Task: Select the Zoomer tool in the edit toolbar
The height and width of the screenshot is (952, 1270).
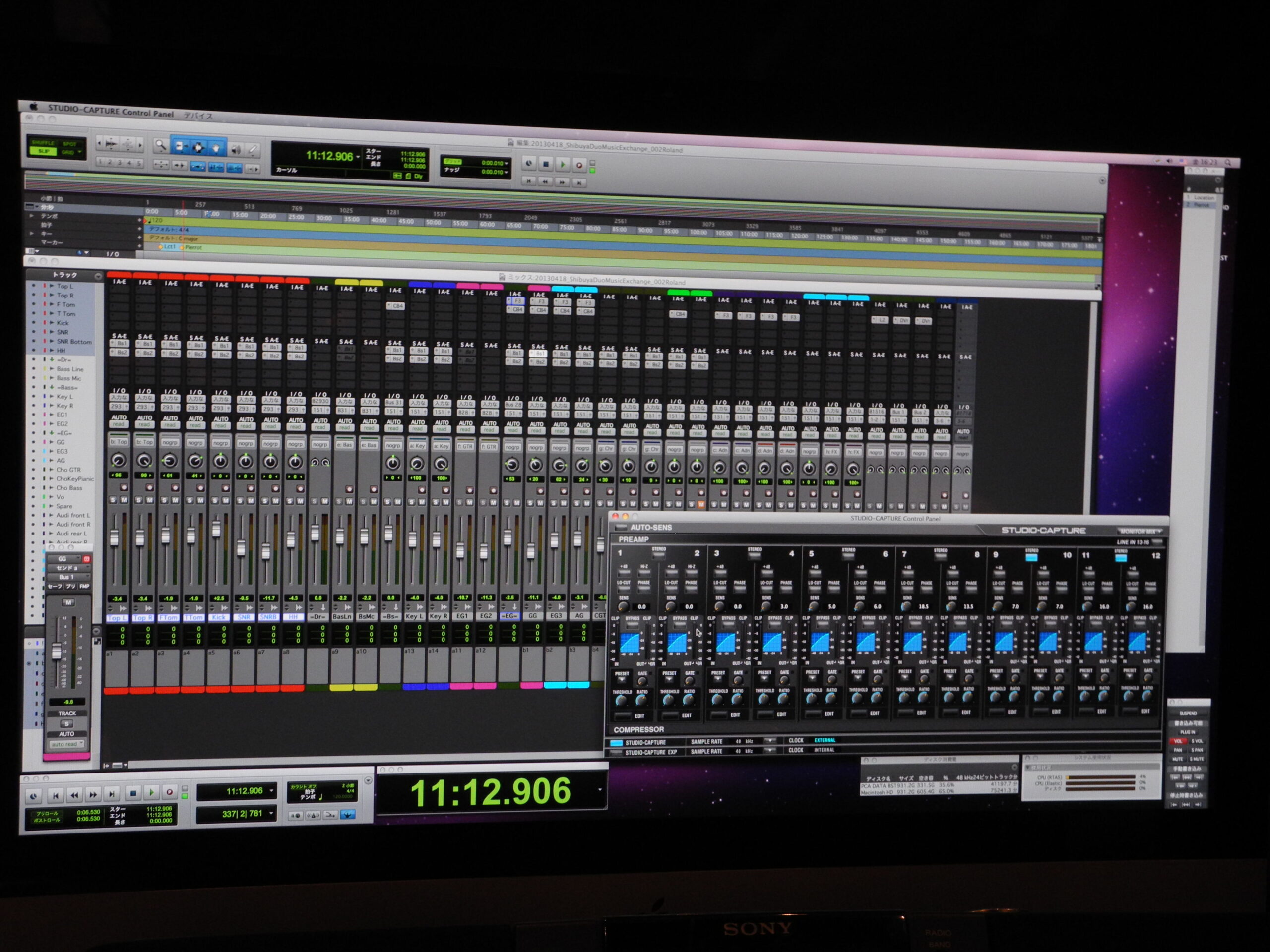Action: [x=161, y=146]
